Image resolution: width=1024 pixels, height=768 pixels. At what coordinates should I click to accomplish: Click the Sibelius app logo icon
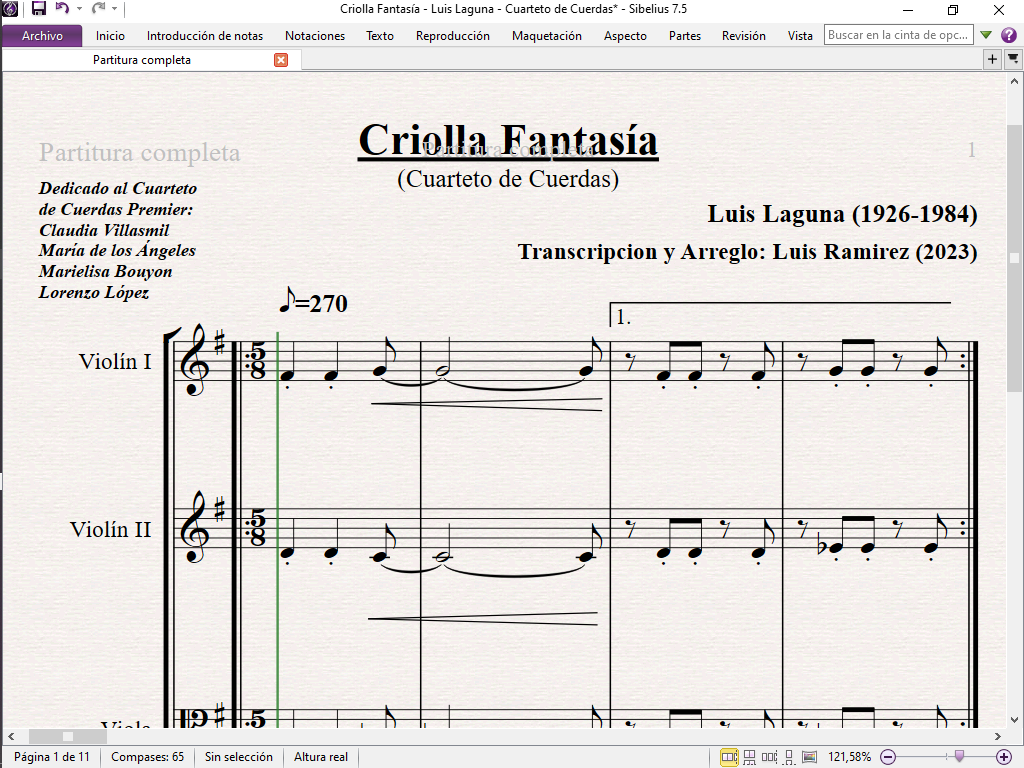10,8
